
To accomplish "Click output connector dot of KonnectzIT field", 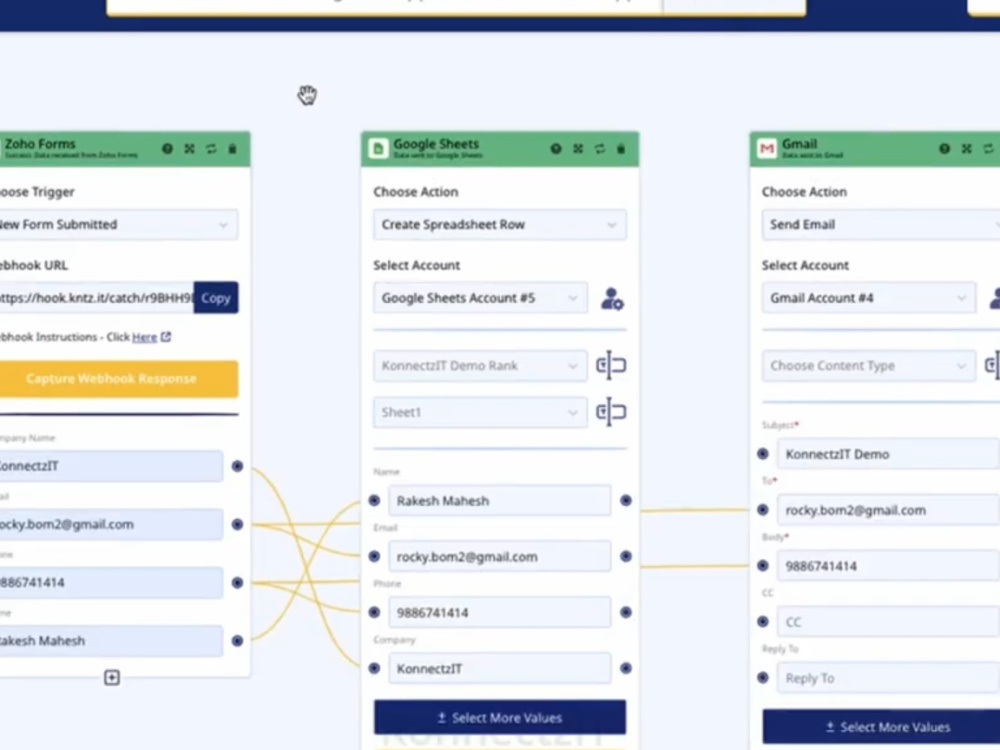I will 237,466.
